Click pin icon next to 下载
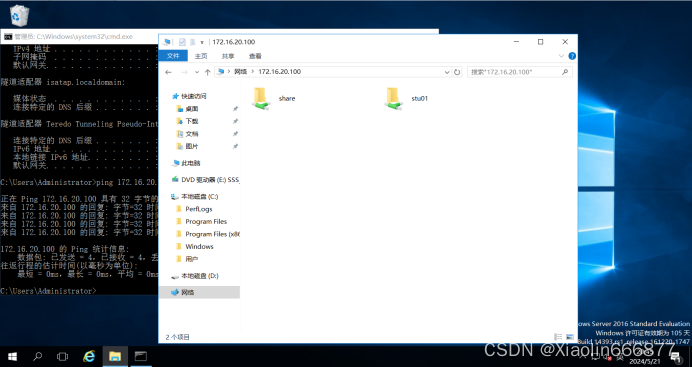This screenshot has height=367, width=692. point(235,121)
